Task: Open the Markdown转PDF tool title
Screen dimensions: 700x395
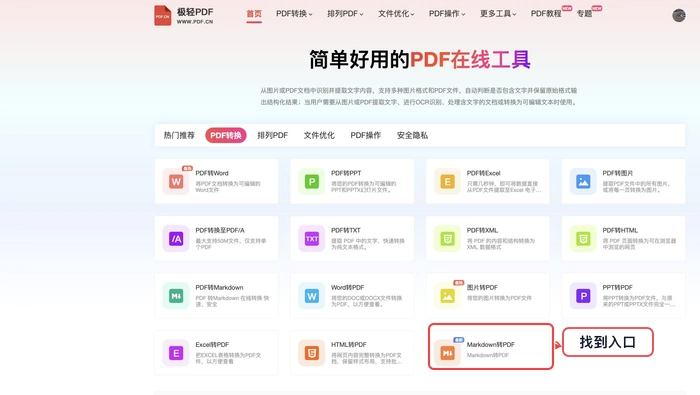Action: pyautogui.click(x=491, y=345)
